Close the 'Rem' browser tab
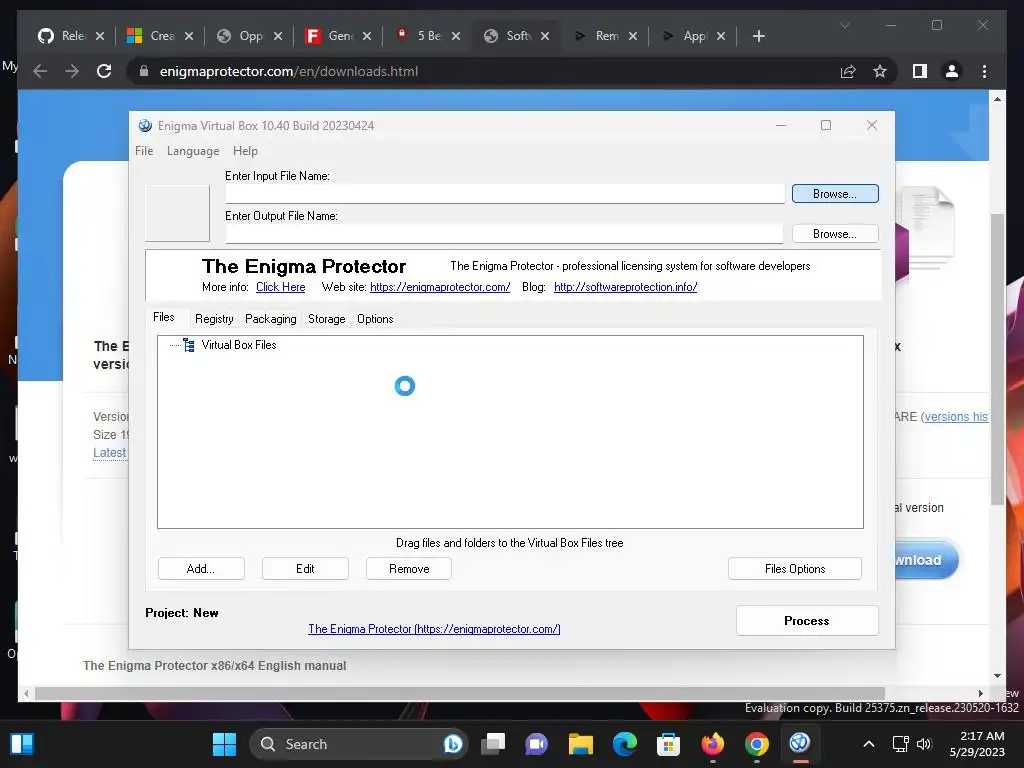The width and height of the screenshot is (1024, 768). click(633, 36)
